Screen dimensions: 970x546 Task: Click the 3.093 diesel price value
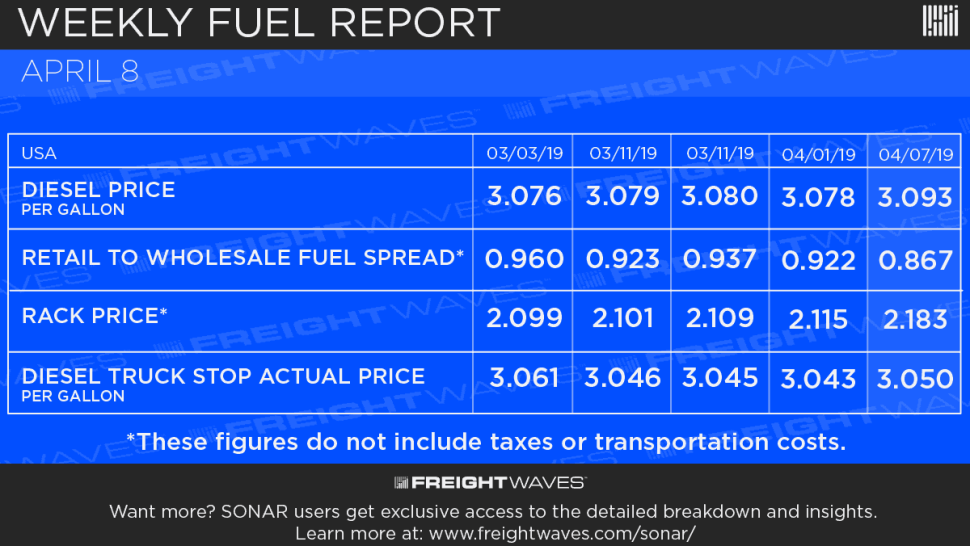(915, 197)
